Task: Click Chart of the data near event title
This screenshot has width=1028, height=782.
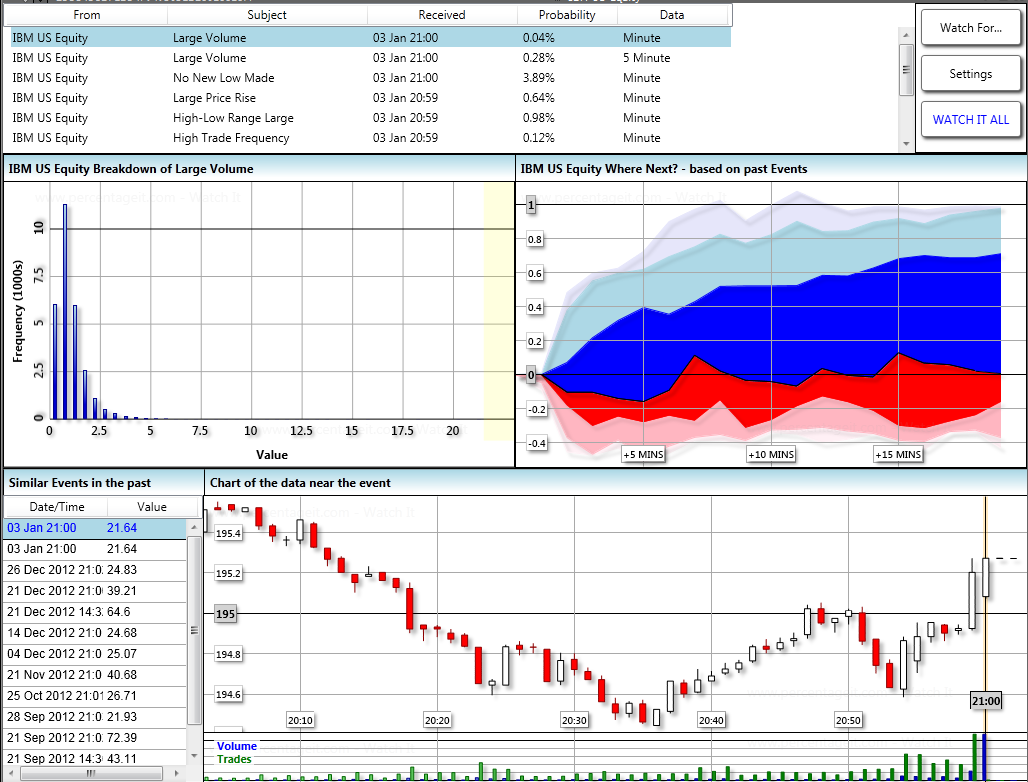Action: [x=300, y=483]
